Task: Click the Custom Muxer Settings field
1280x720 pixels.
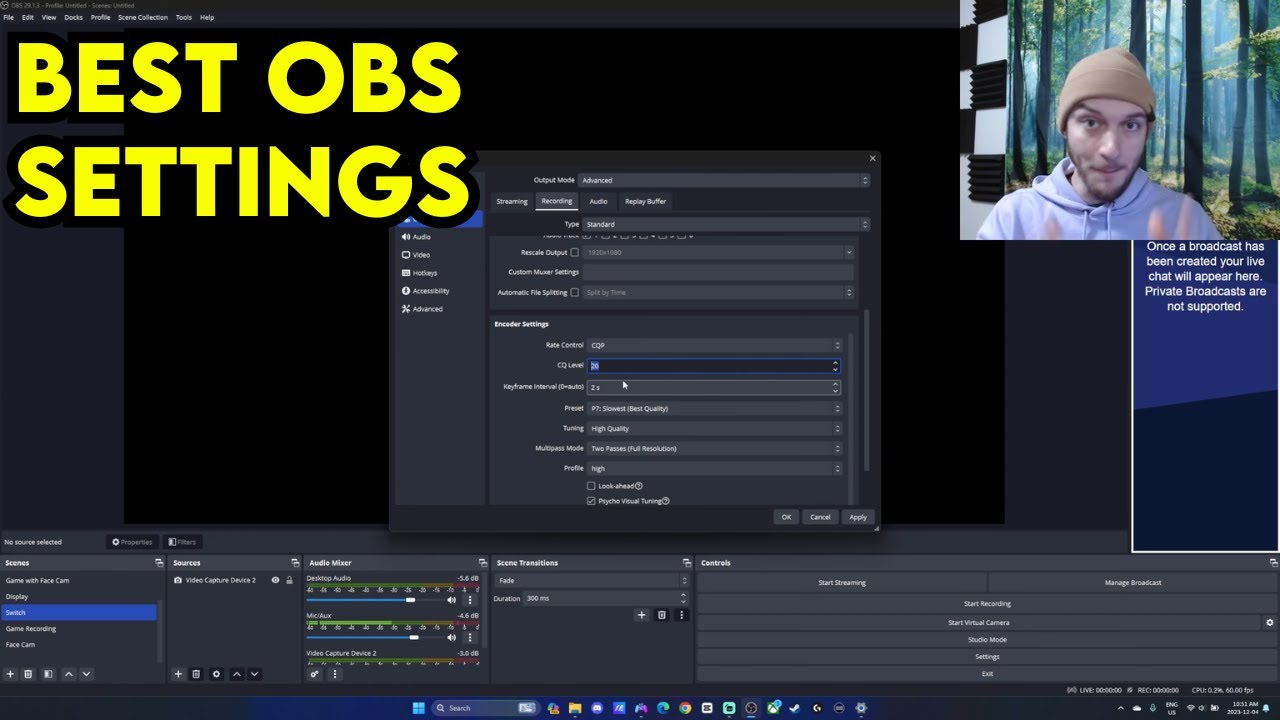Action: 718,272
